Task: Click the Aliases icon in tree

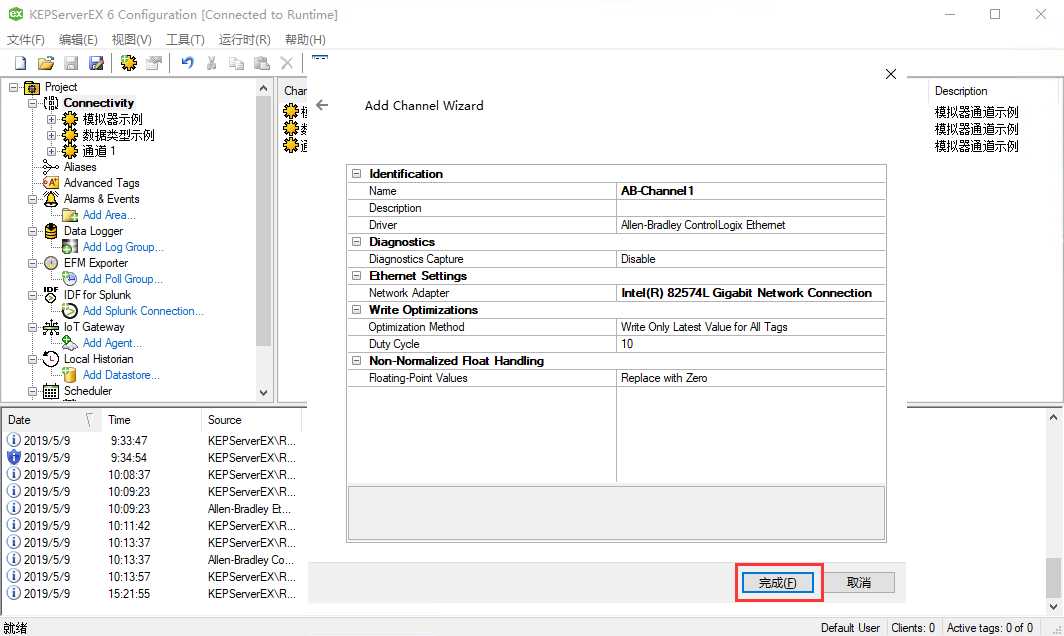Action: pos(51,167)
